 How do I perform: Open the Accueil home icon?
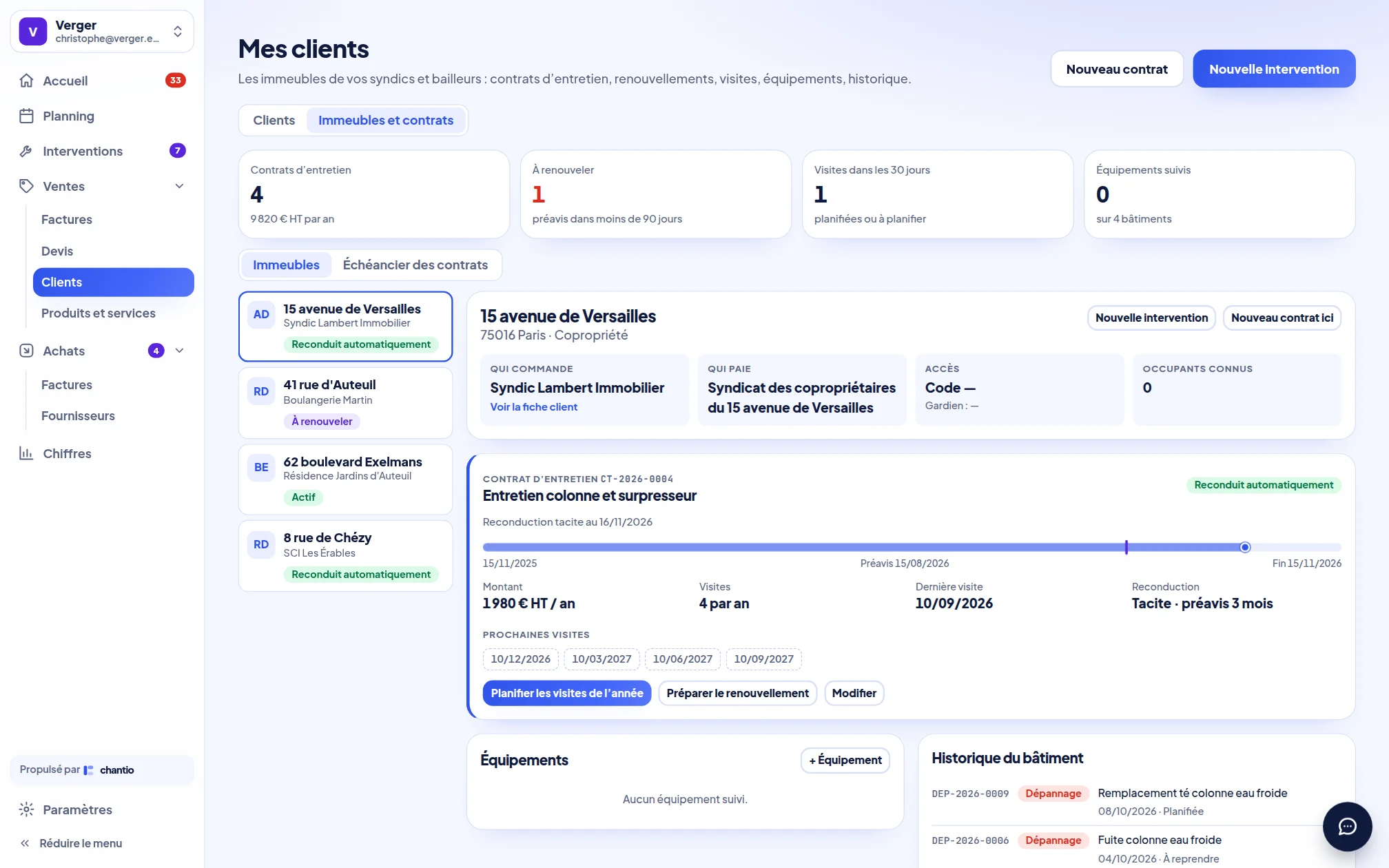coord(26,81)
